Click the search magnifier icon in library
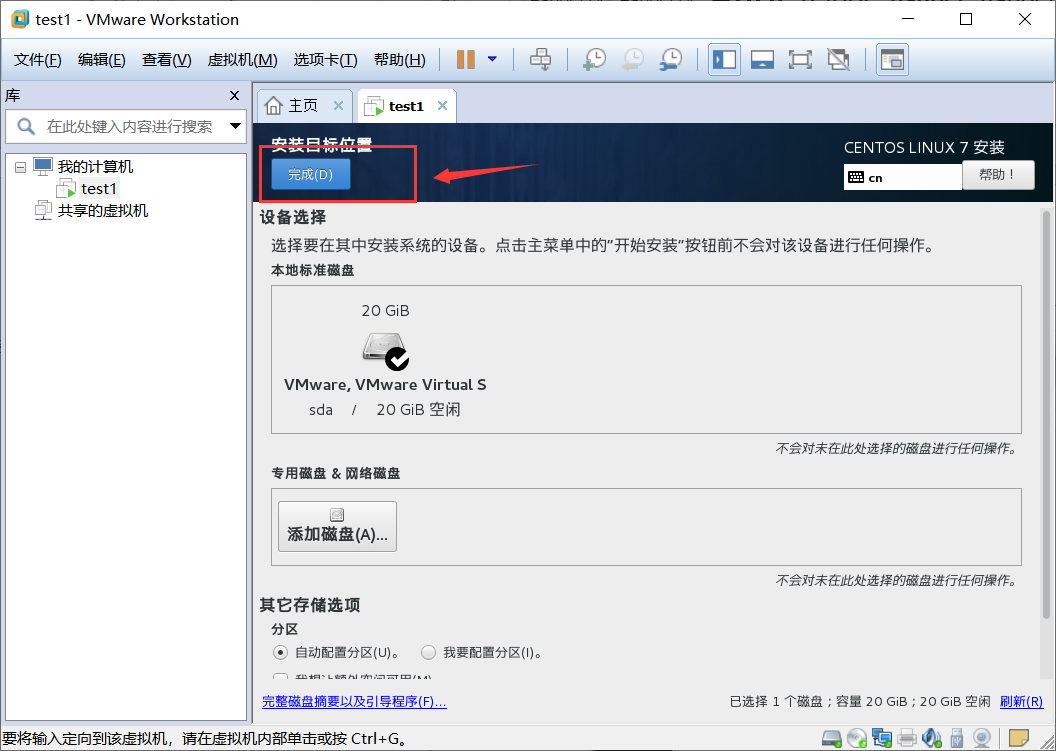Screen dimensions: 1056x751 [26, 126]
